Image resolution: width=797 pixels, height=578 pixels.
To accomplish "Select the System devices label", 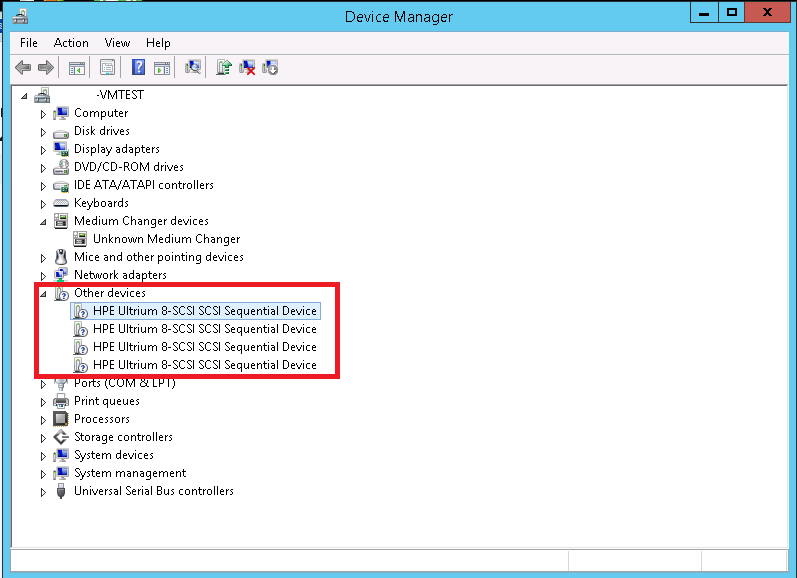I will point(114,455).
